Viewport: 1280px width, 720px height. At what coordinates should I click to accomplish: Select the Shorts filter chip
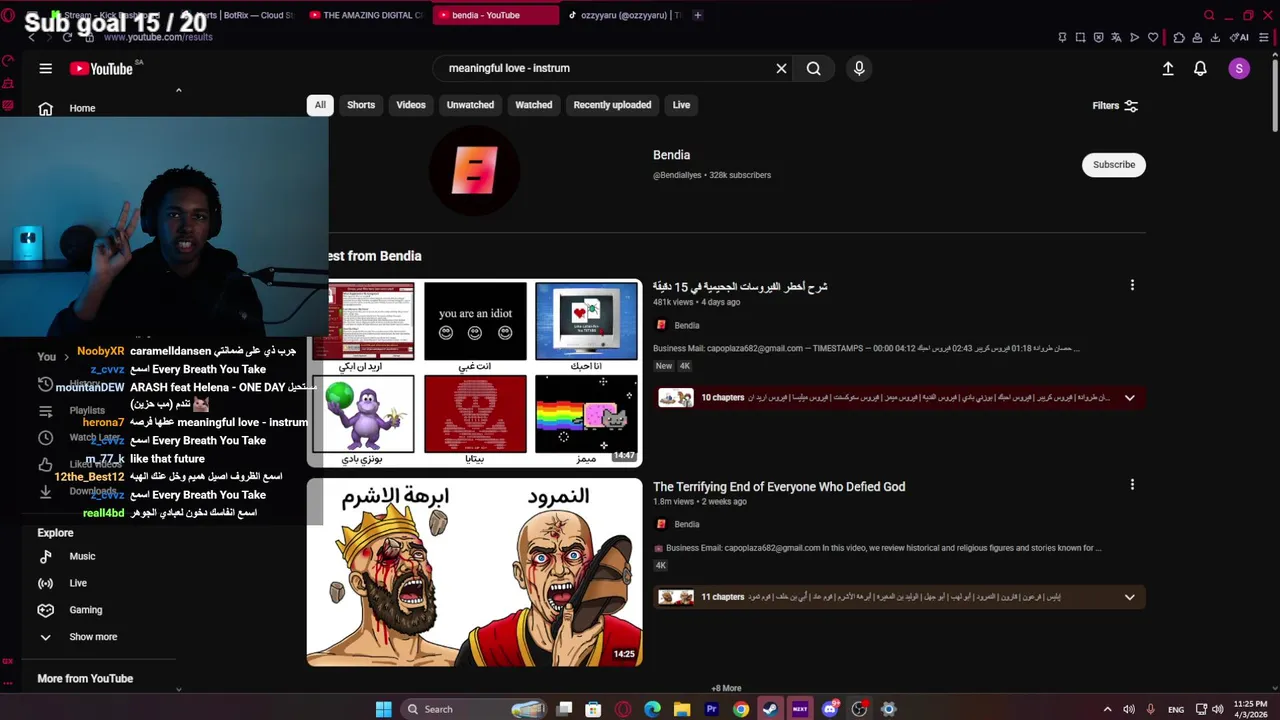pyautogui.click(x=361, y=105)
